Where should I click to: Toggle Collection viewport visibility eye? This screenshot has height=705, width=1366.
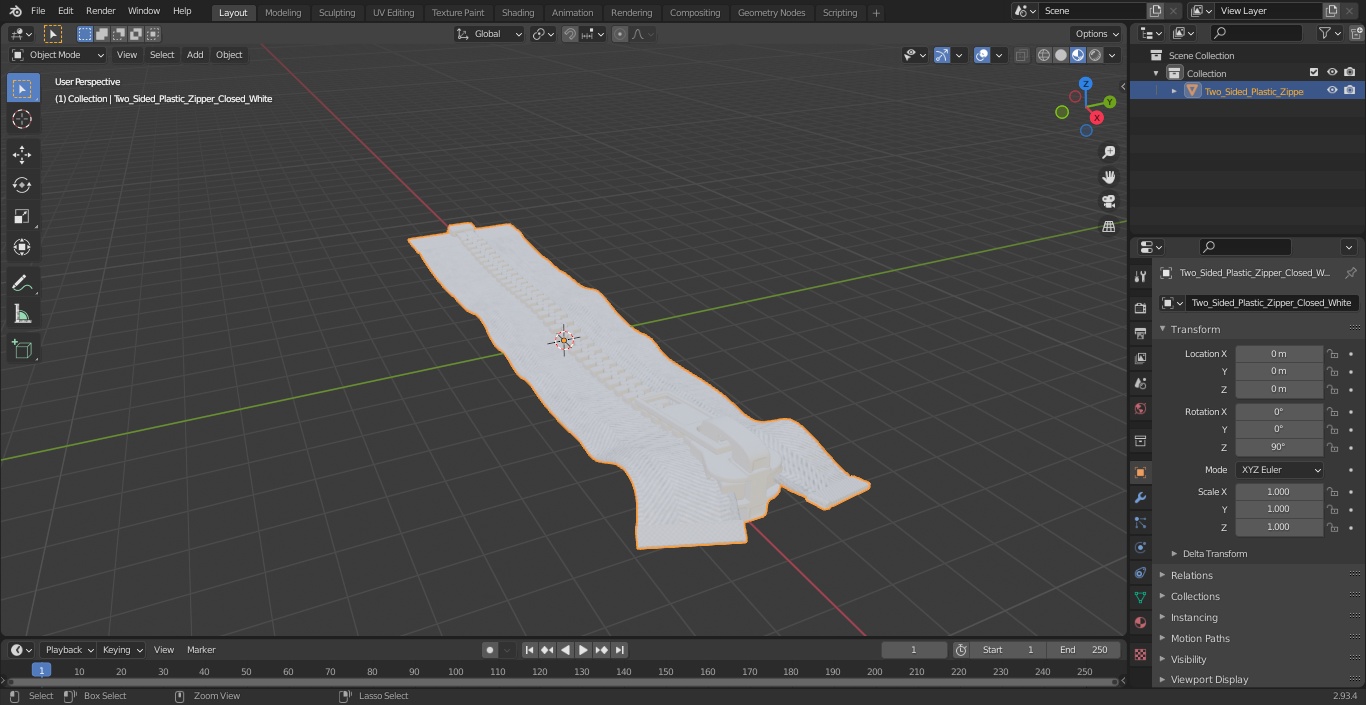click(1332, 72)
